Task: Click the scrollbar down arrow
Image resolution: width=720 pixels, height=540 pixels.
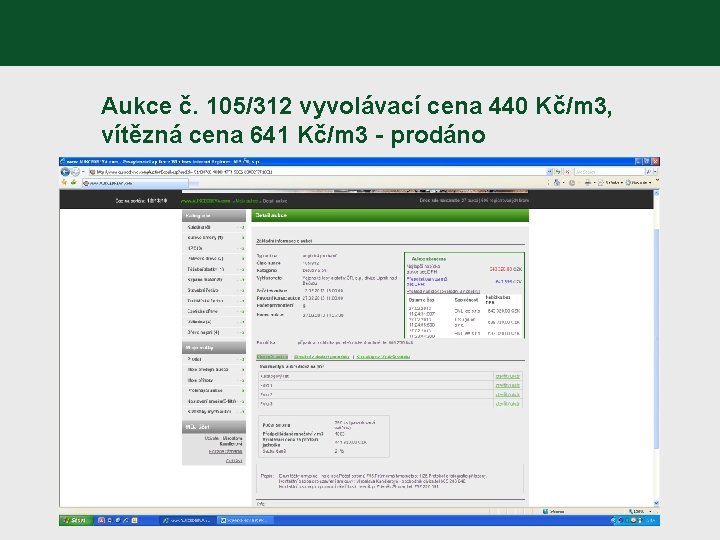Action: [x=656, y=503]
